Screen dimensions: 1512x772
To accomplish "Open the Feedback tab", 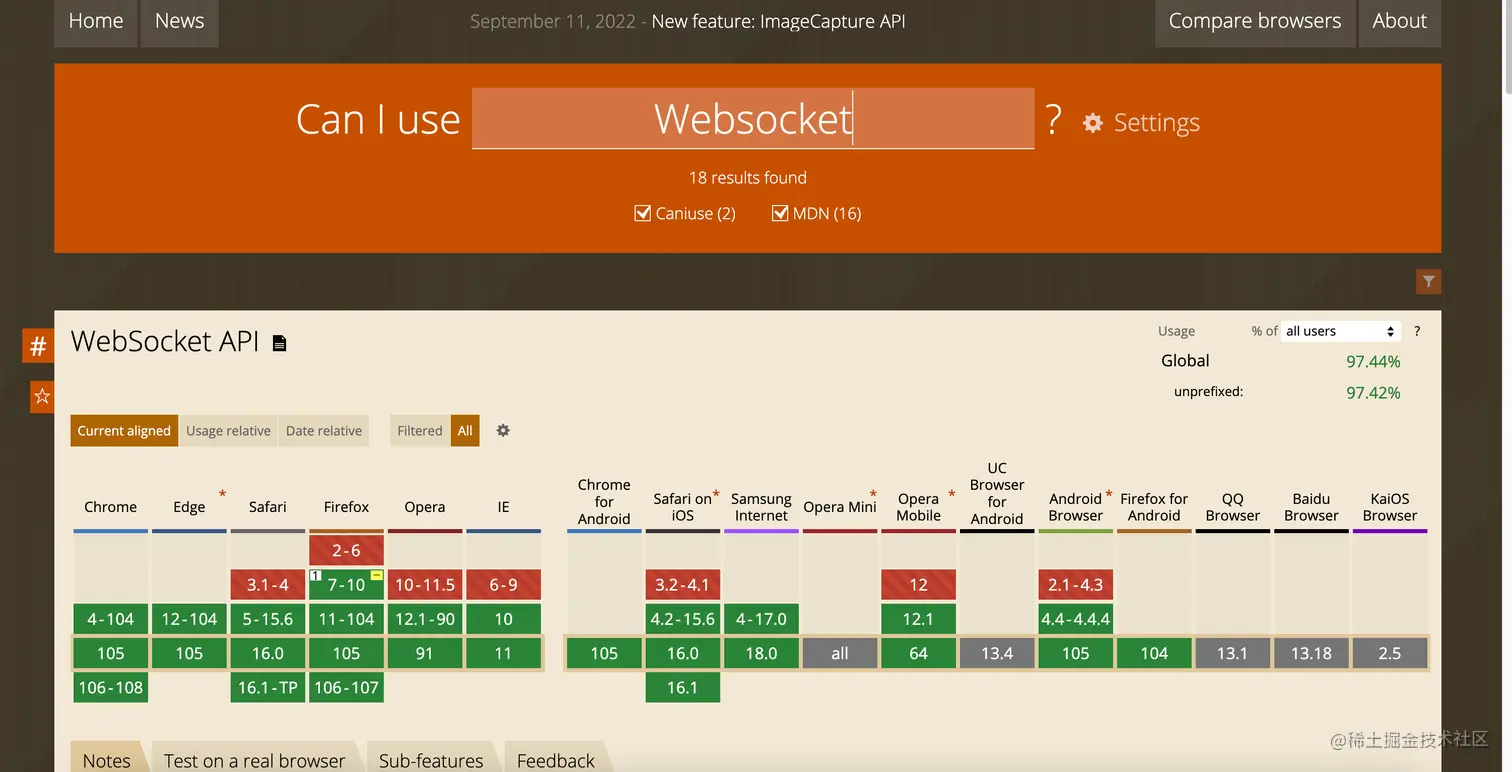I will click(556, 760).
